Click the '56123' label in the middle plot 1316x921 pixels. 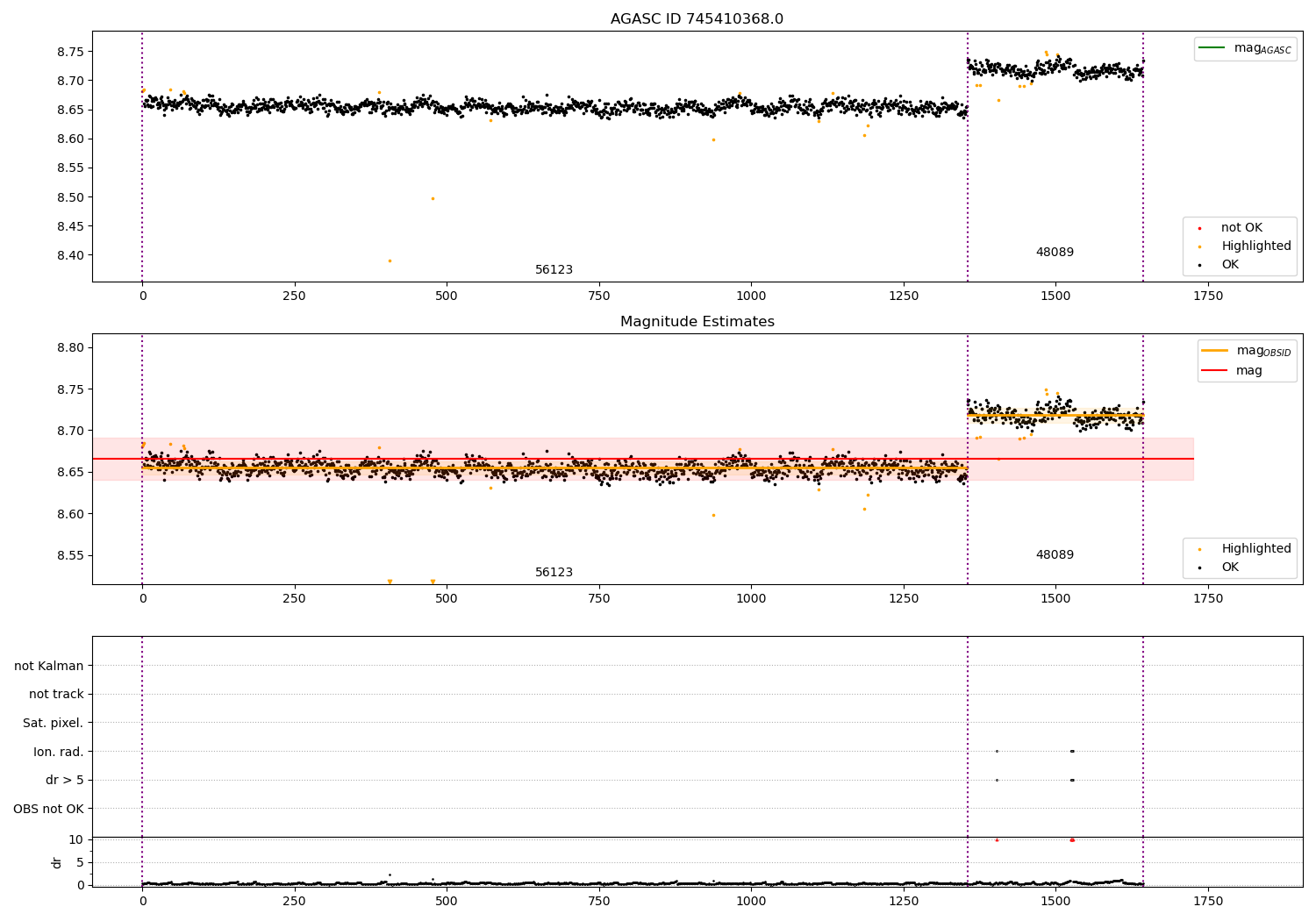point(554,573)
